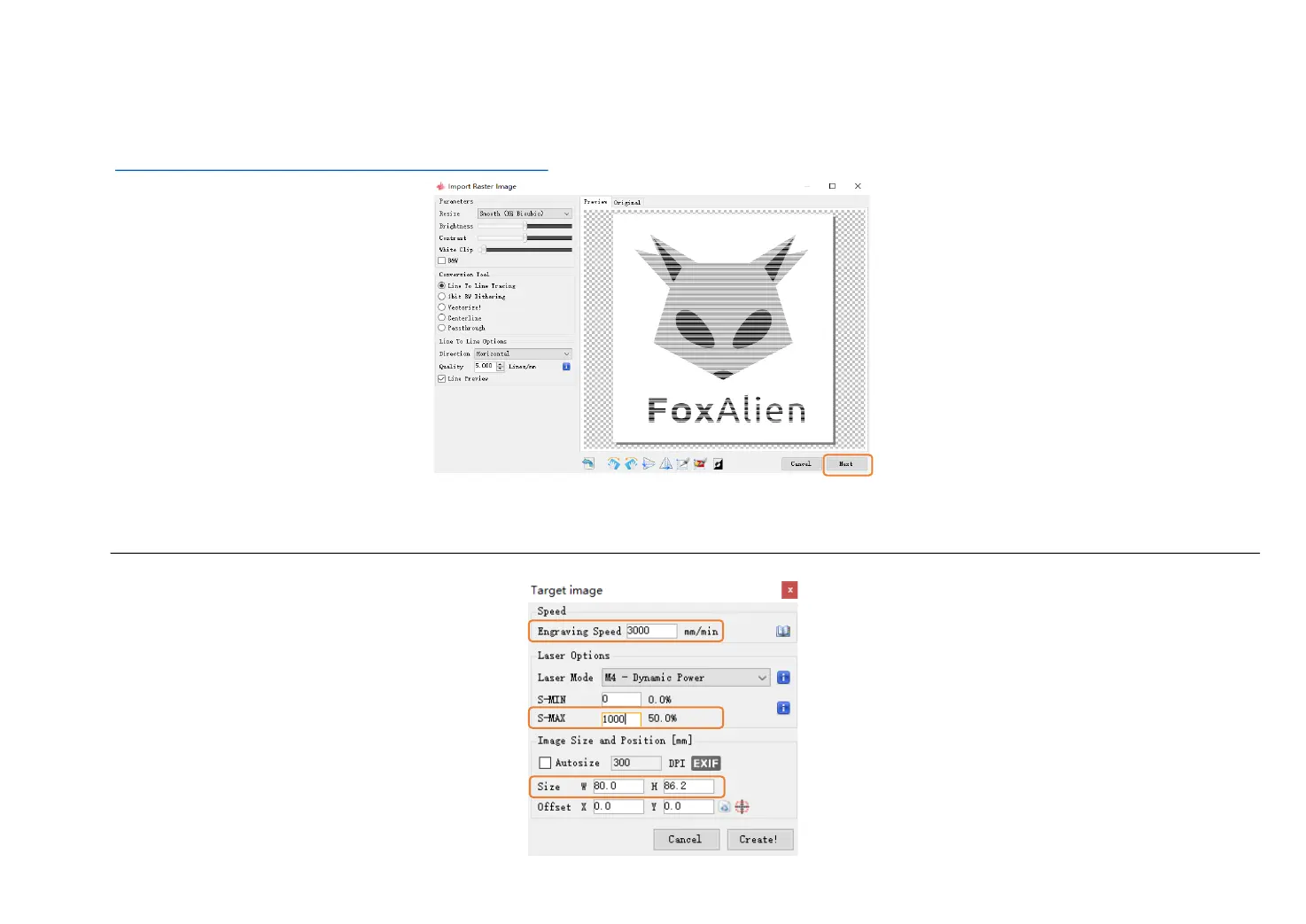Screen dimensions: 1306x924
Task: Click the "0.0%" S-MIN percentage text
Action: [659, 700]
